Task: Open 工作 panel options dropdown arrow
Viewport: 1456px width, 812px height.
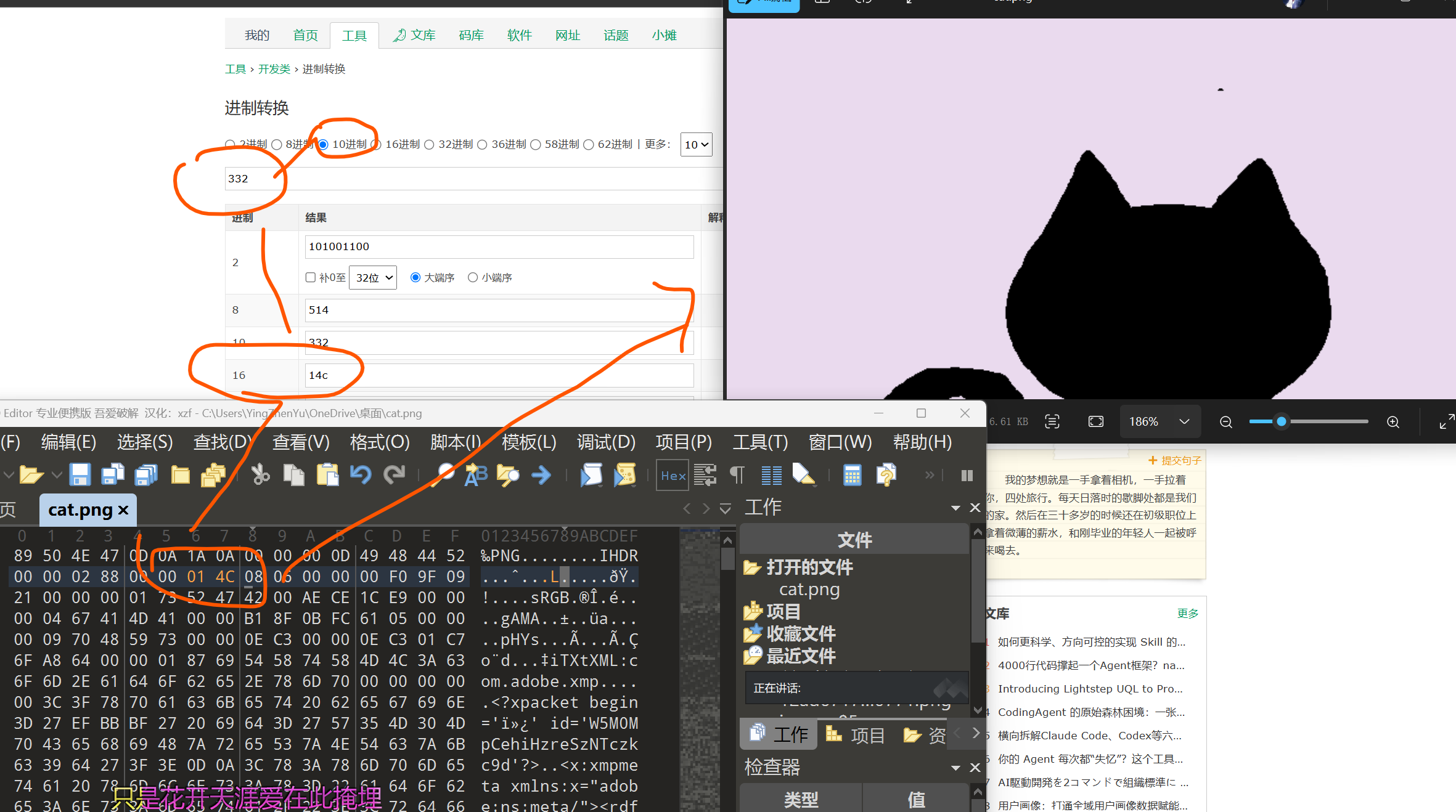Action: [955, 508]
